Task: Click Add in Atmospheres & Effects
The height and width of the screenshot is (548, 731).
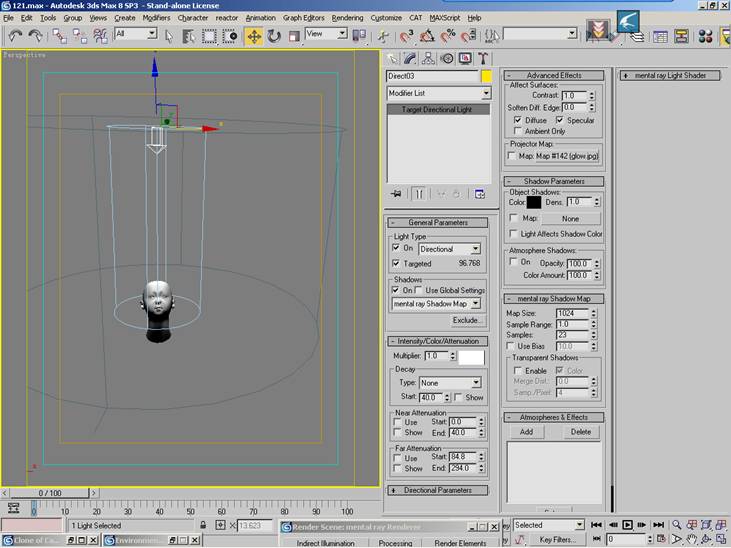Action: click(526, 432)
